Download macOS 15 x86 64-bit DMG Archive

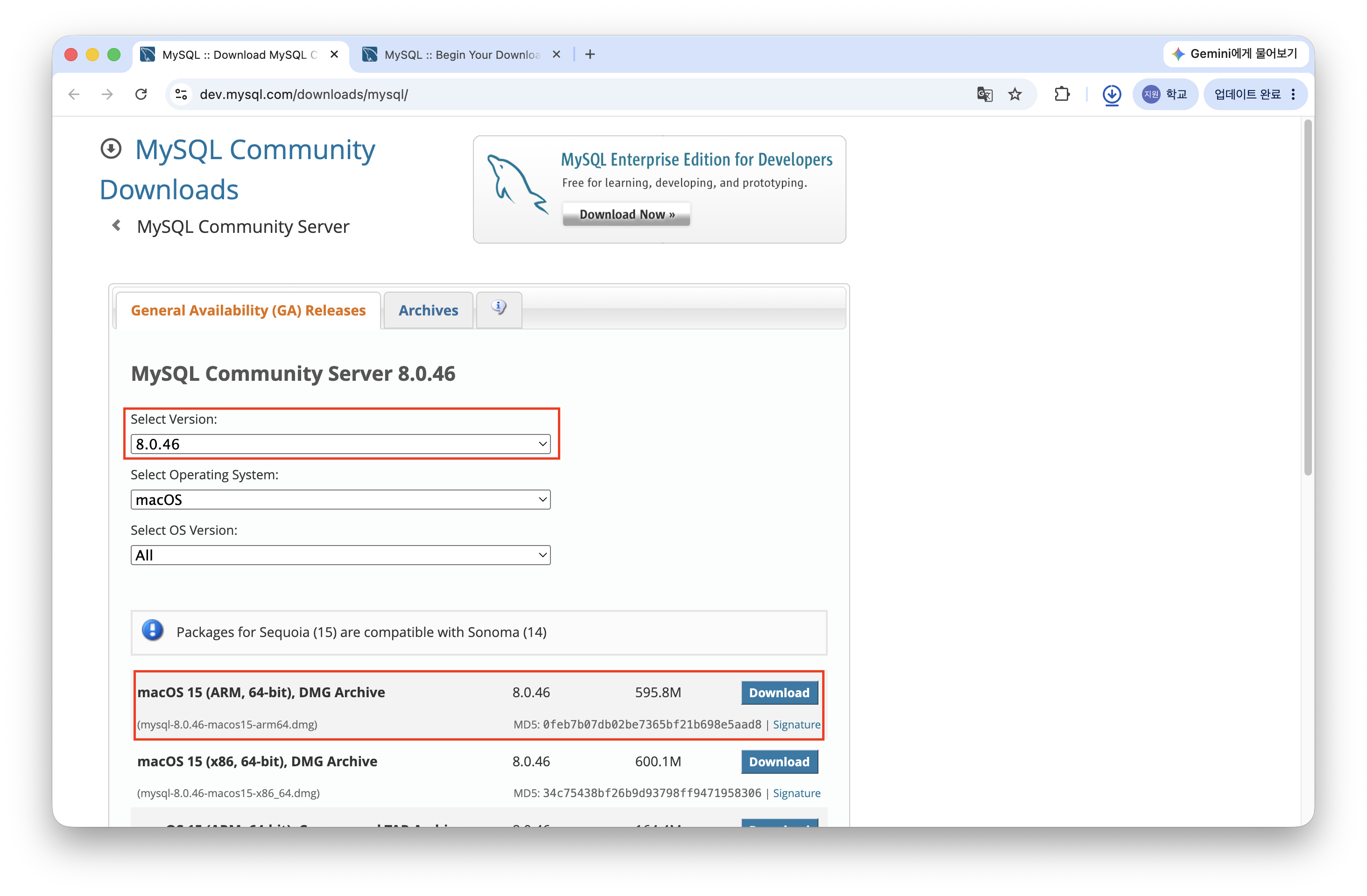pos(779,762)
